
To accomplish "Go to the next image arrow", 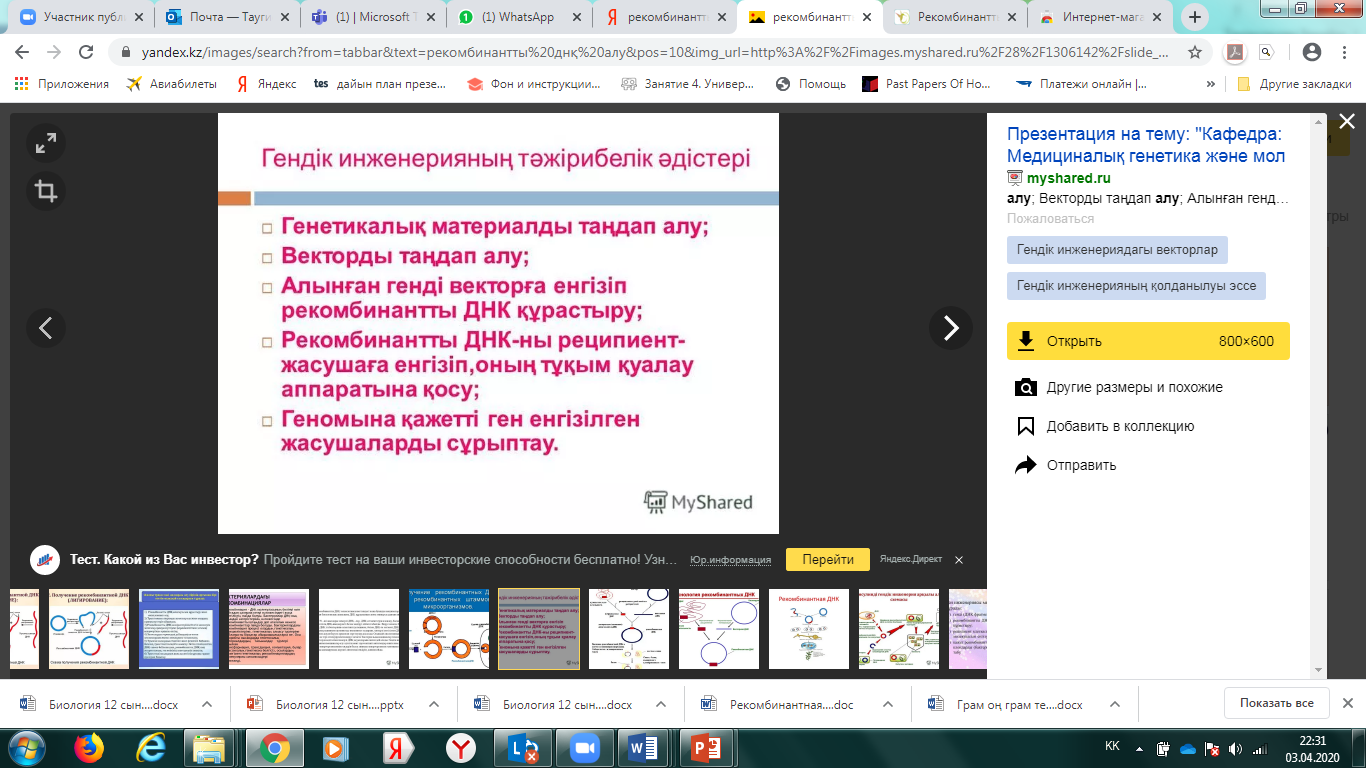I will point(950,327).
